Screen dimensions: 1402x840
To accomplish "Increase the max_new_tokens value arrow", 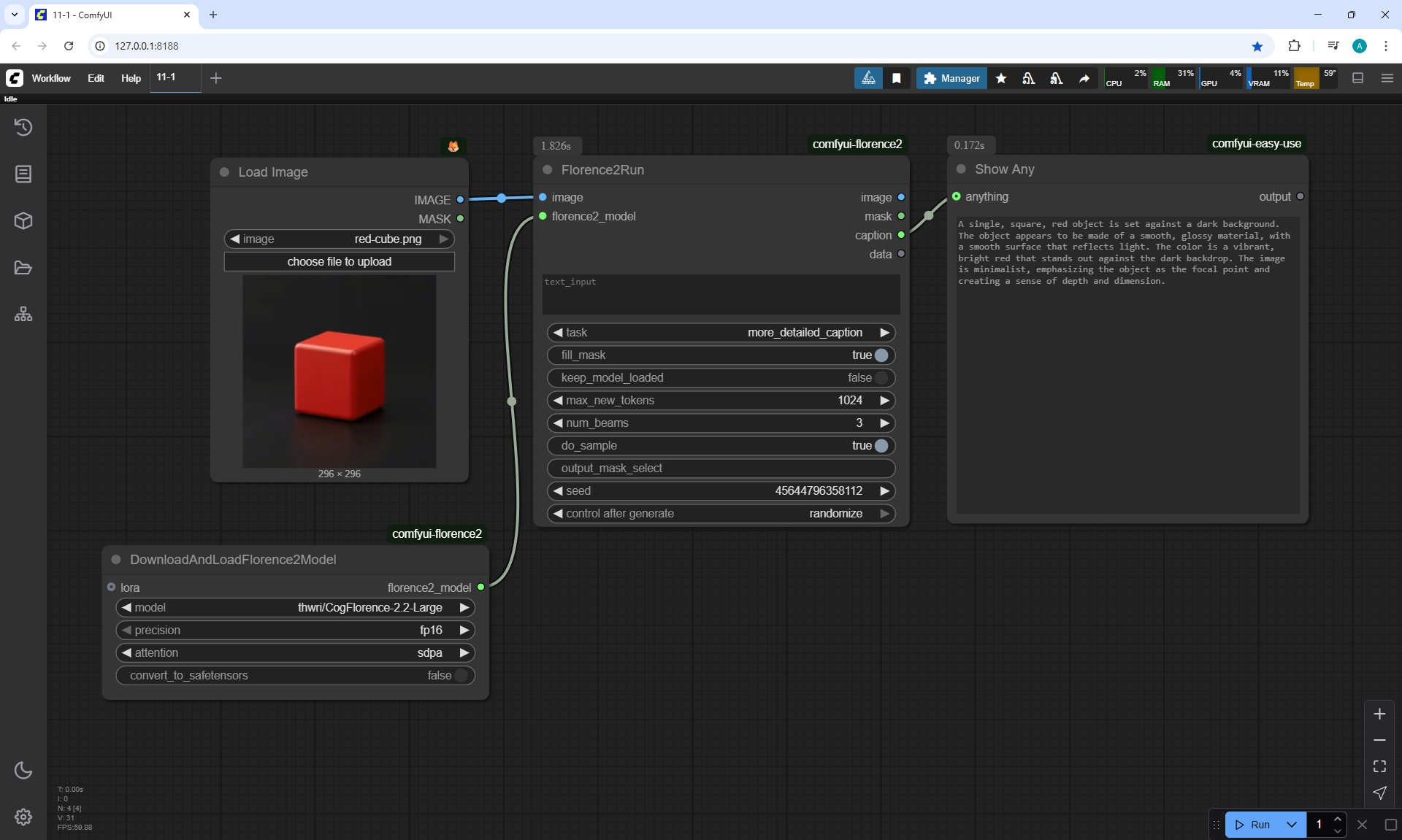I will [884, 401].
